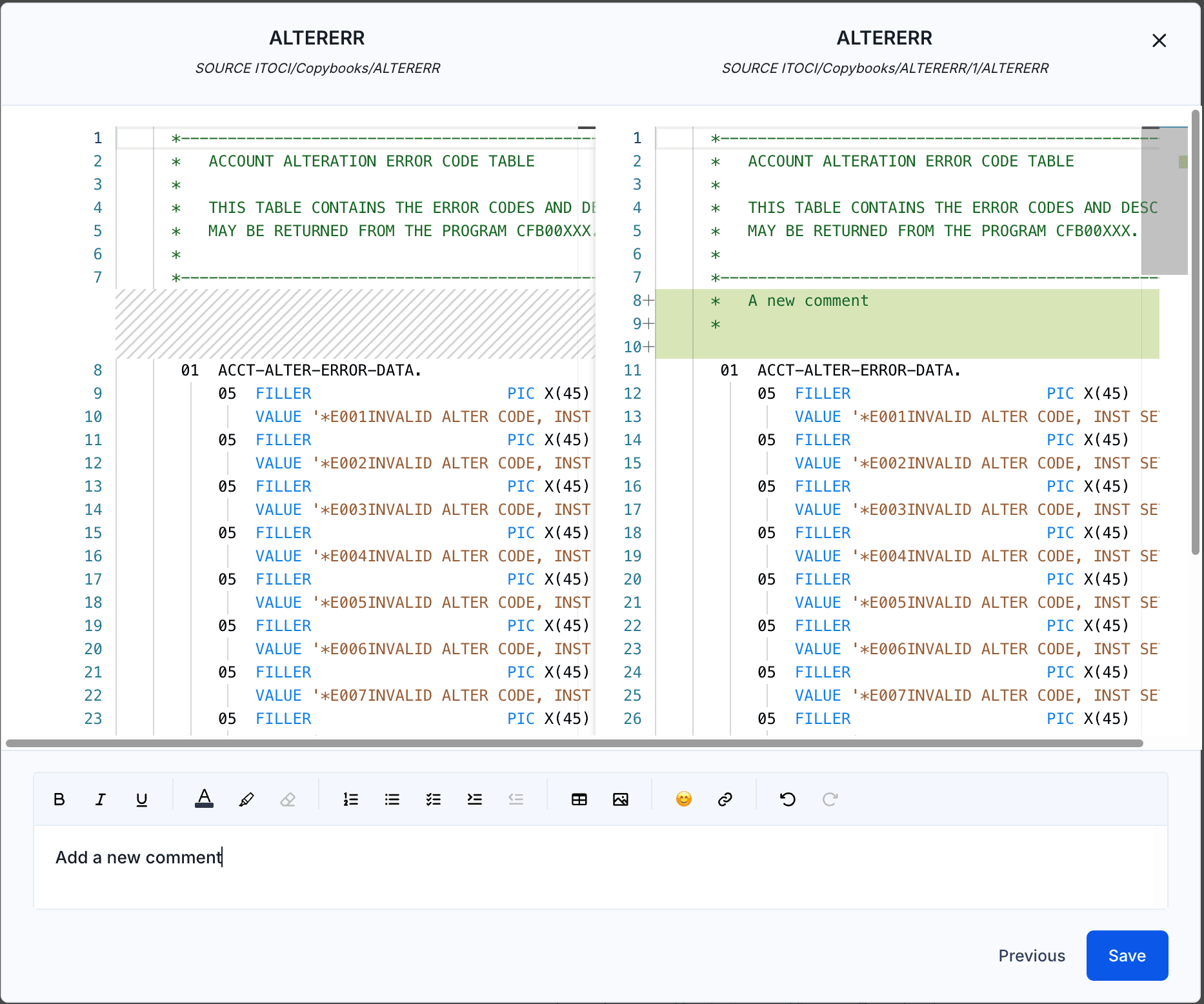1204x1004 pixels.
Task: Undo the last edit
Action: (788, 799)
